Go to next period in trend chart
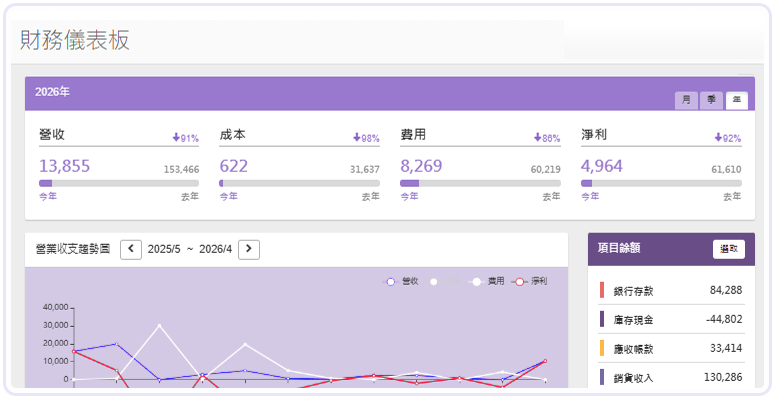774x398 pixels. point(249,249)
